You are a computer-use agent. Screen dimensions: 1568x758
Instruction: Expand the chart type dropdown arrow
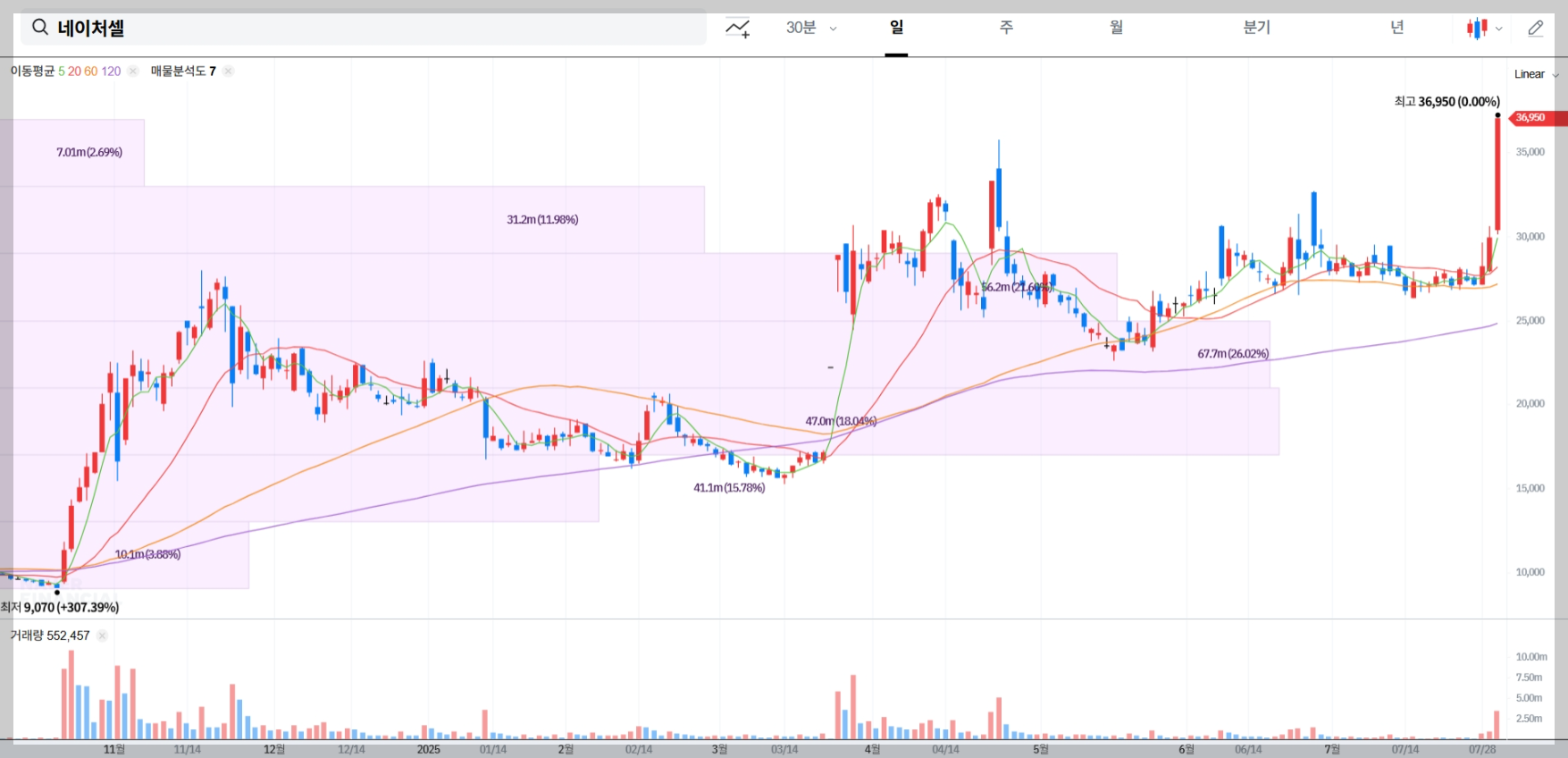tap(1499, 29)
